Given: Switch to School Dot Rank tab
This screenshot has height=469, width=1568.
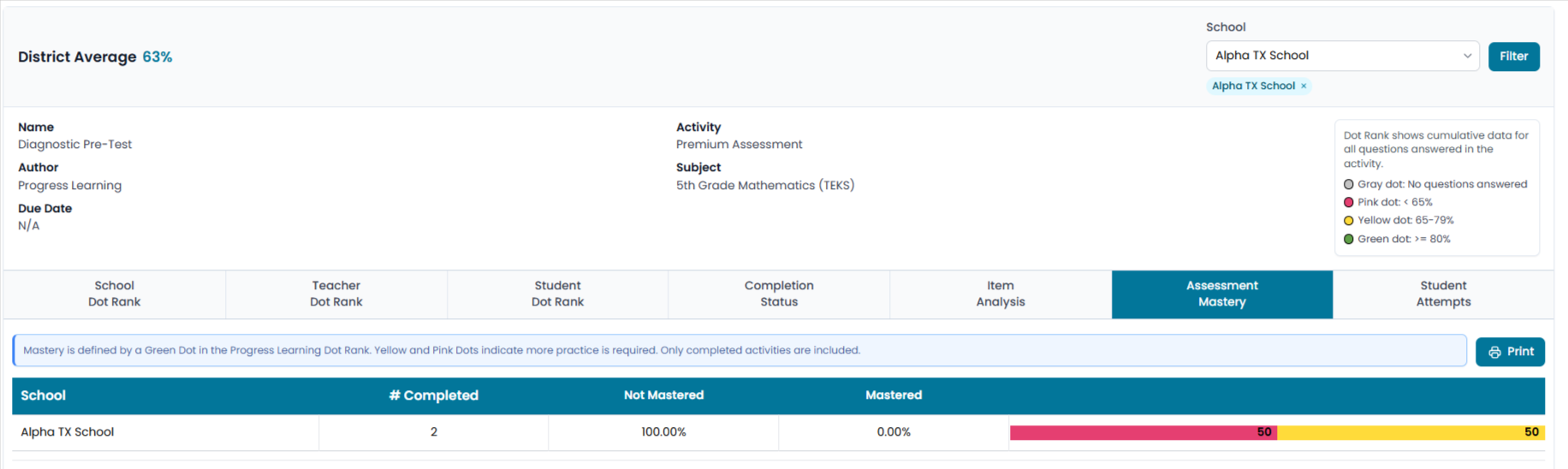Looking at the screenshot, I should [115, 294].
